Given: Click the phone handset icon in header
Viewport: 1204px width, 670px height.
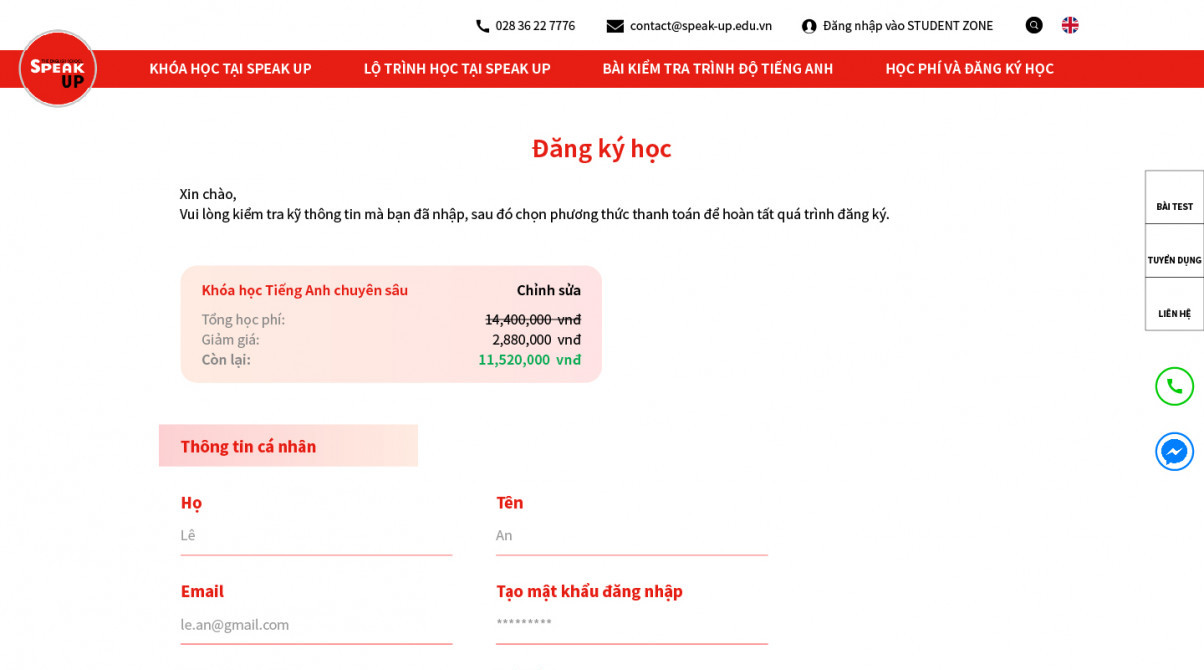Looking at the screenshot, I should (483, 26).
